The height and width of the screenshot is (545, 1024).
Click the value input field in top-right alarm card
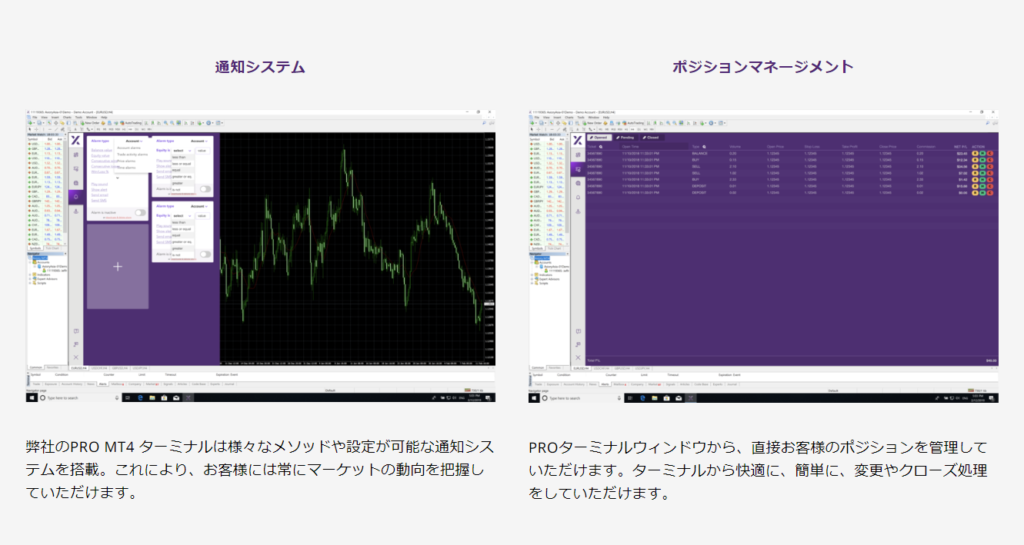pos(201,150)
